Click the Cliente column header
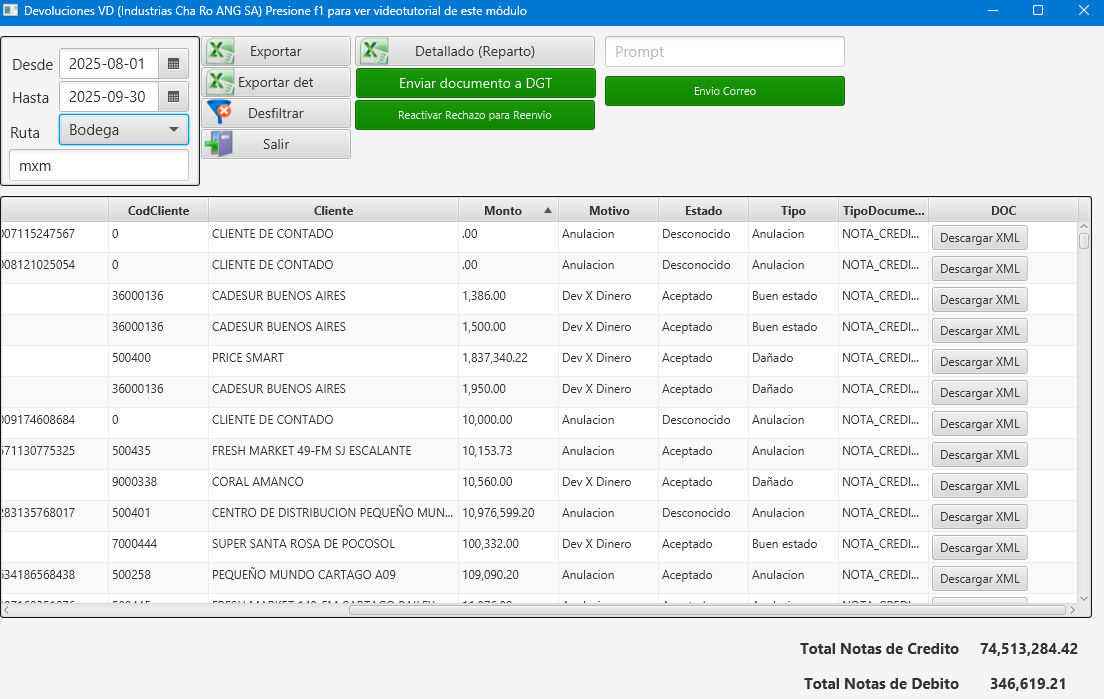 333,211
